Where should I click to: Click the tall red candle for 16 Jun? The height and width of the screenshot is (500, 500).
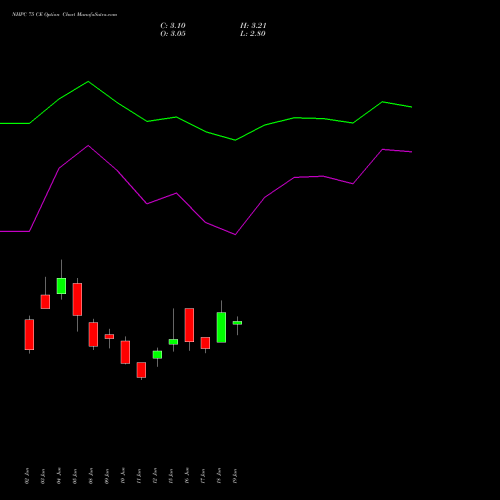189,325
